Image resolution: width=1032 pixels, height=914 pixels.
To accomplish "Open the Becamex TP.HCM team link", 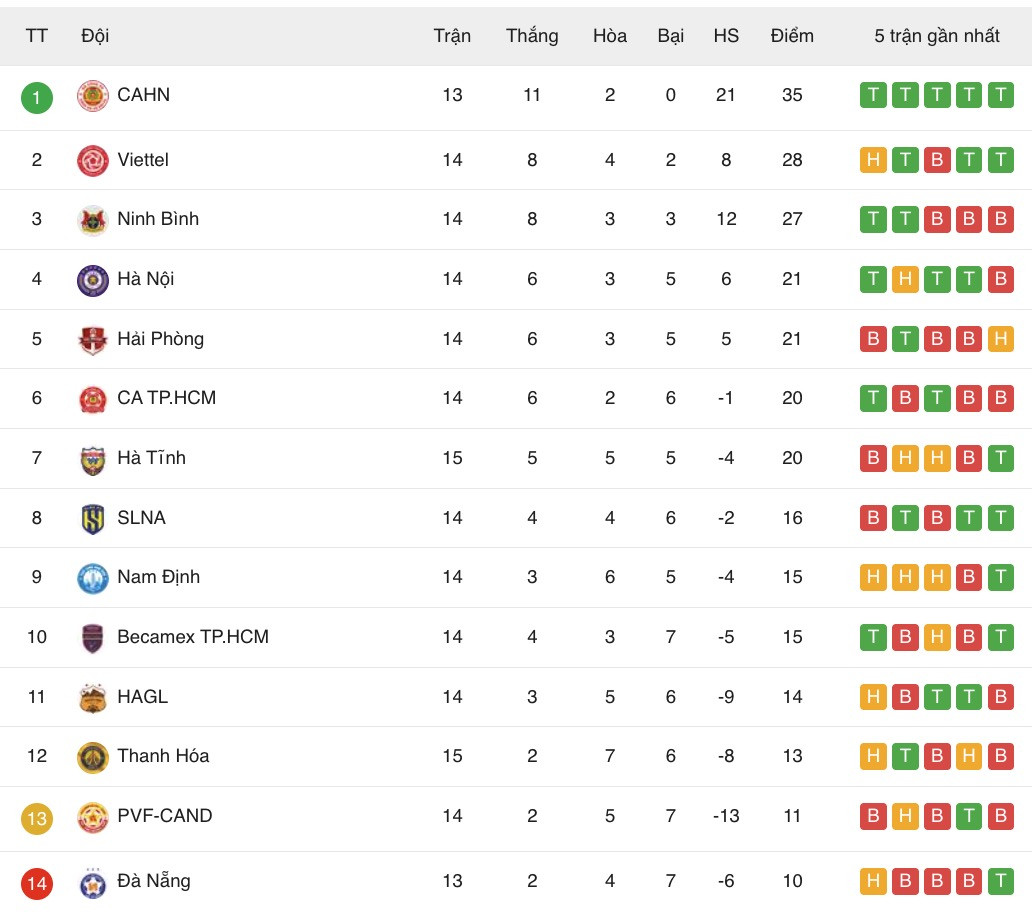I will pos(192,637).
